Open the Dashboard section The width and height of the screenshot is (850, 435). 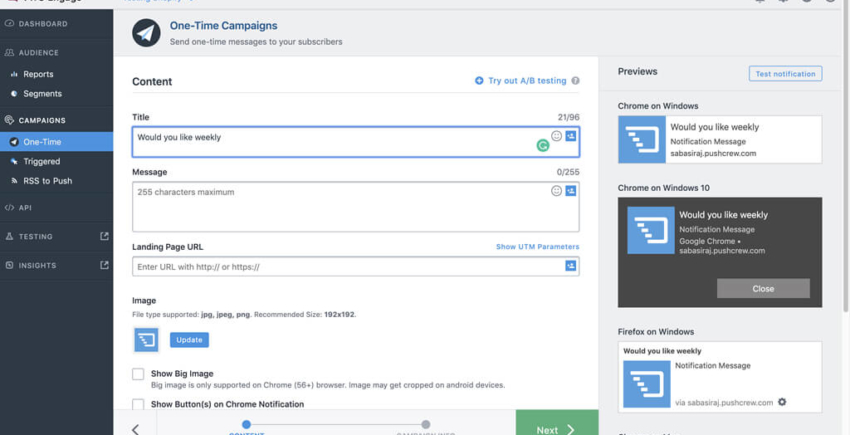pos(43,24)
